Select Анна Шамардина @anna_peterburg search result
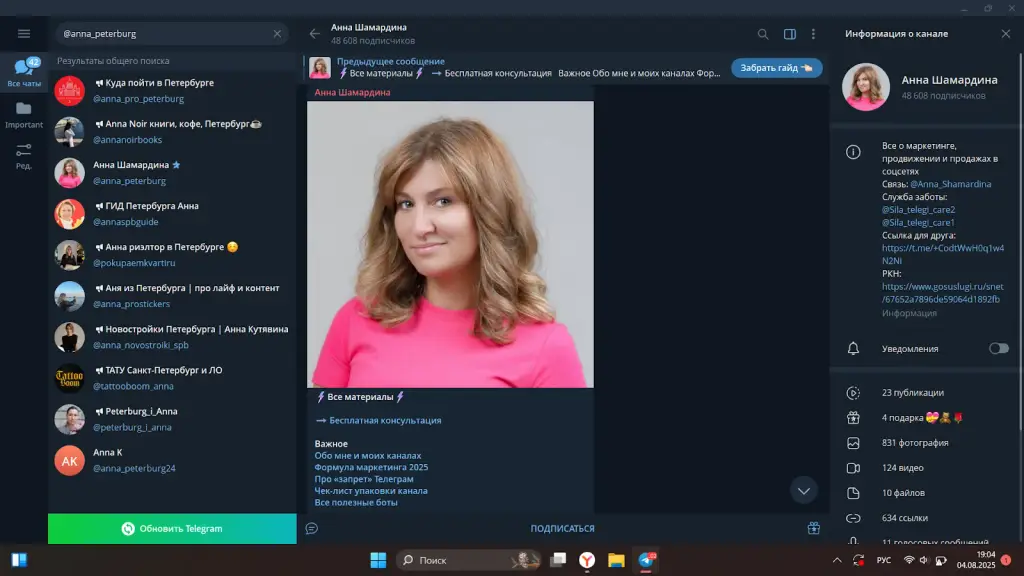This screenshot has width=1024, height=576. click(172, 172)
